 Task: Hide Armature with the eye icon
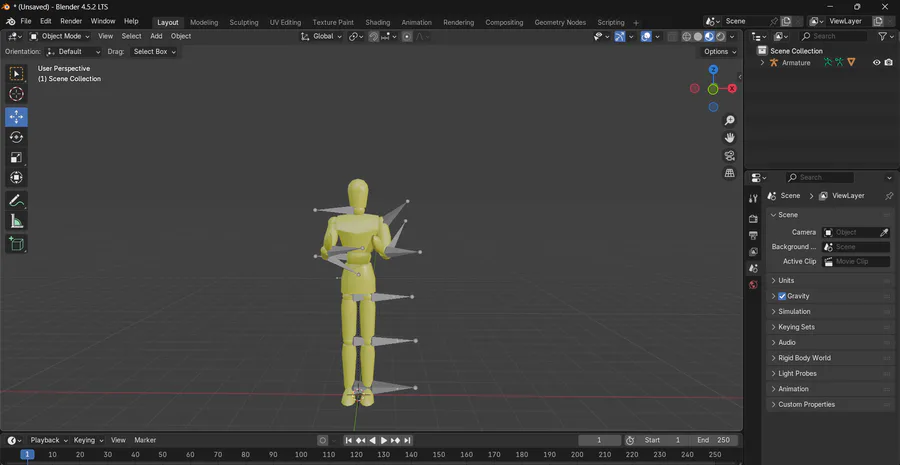click(x=876, y=63)
